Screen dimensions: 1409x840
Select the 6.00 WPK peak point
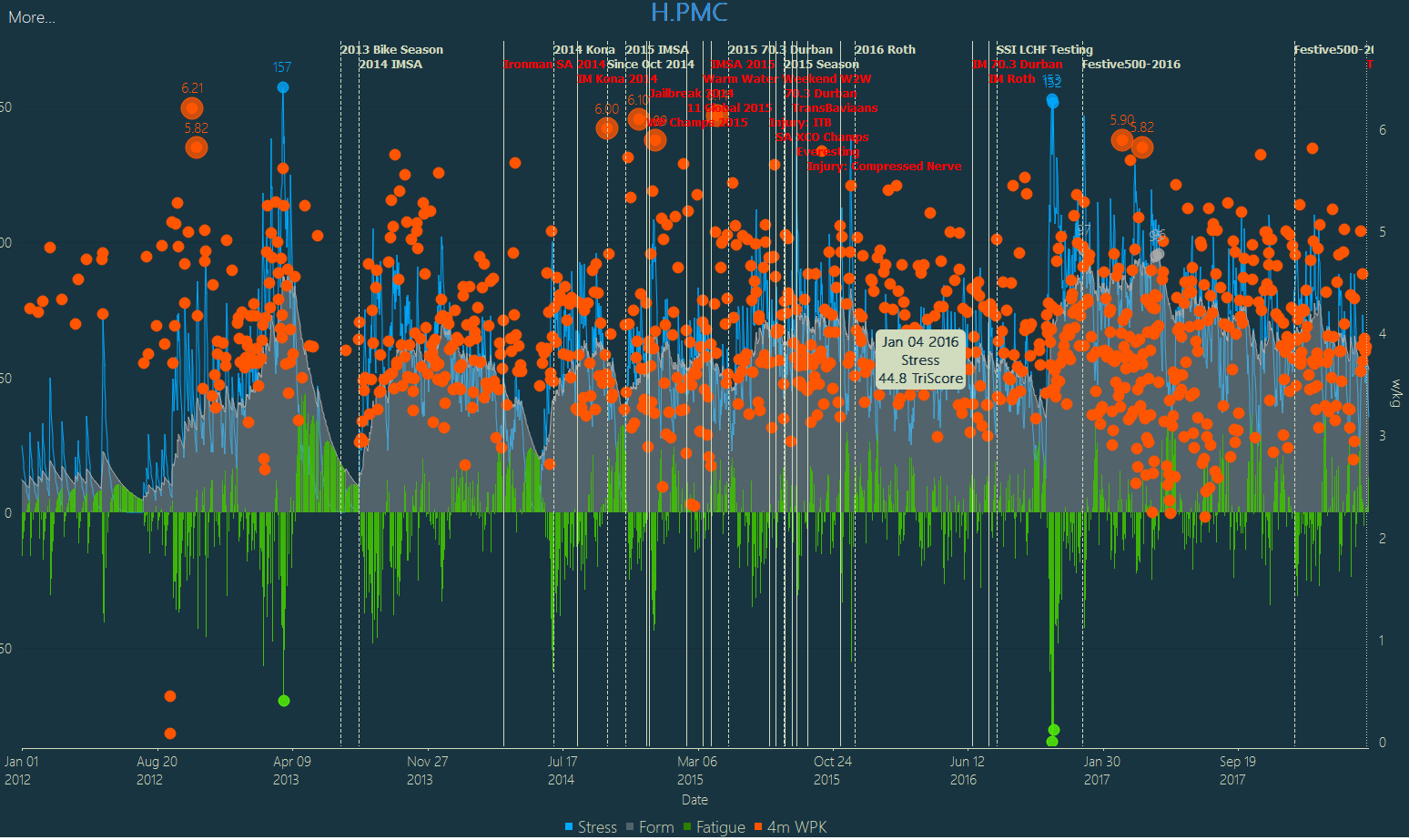click(607, 128)
